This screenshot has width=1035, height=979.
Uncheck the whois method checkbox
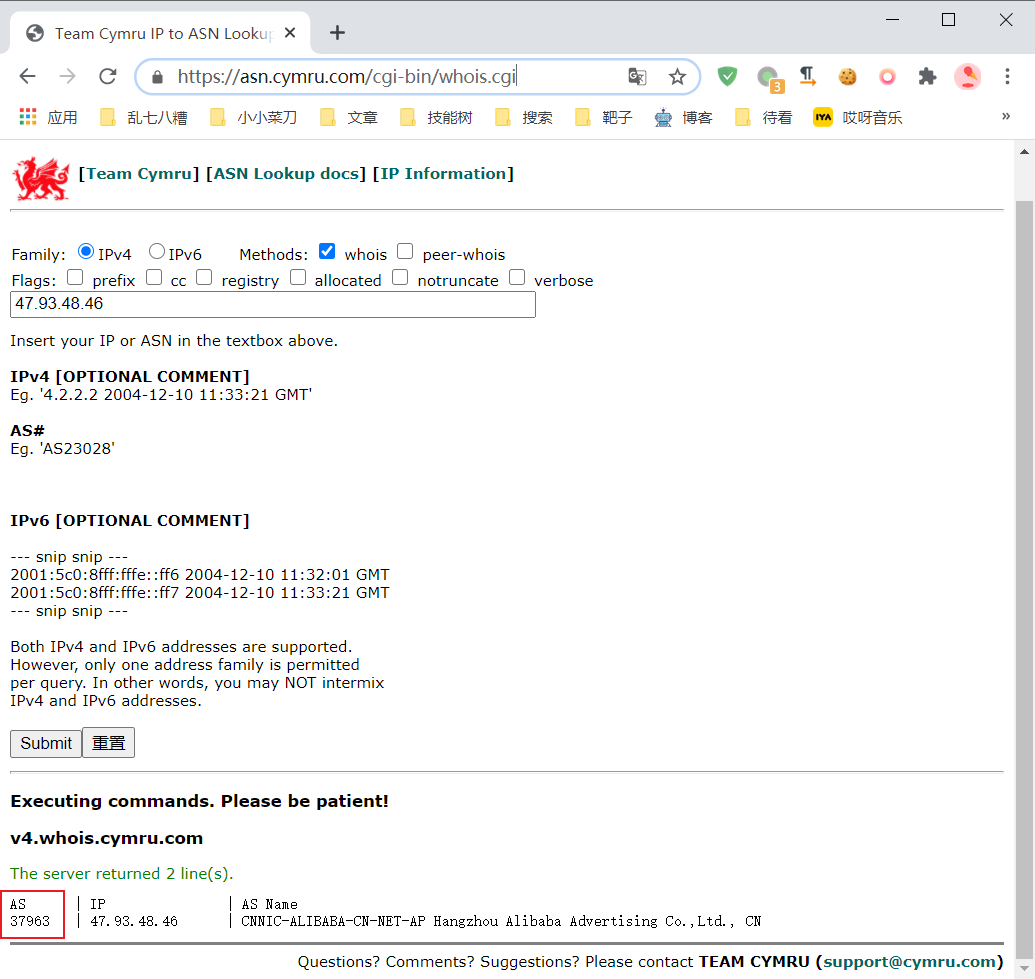(x=327, y=252)
